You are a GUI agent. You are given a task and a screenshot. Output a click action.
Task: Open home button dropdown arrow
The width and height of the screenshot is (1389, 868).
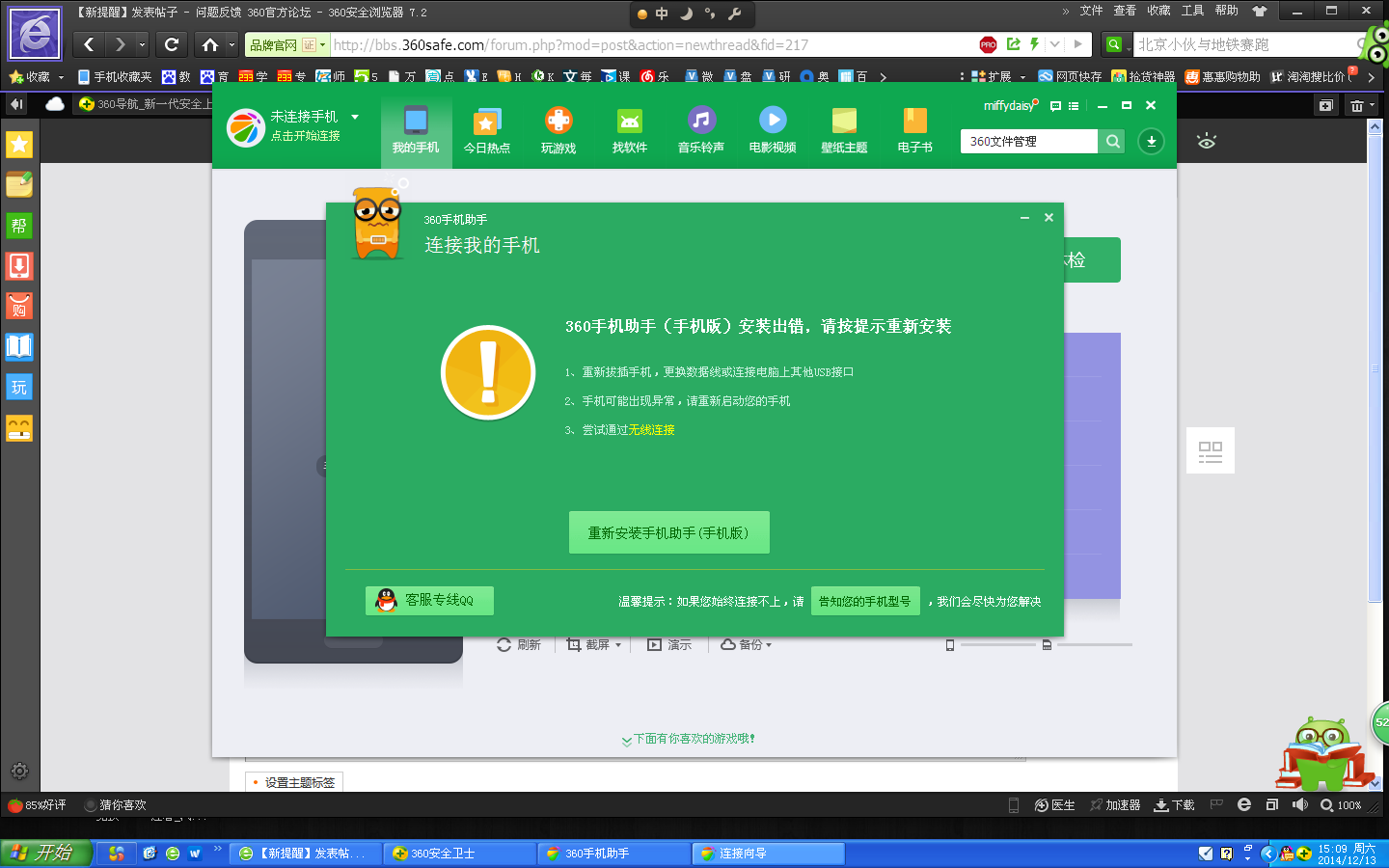pyautogui.click(x=232, y=44)
